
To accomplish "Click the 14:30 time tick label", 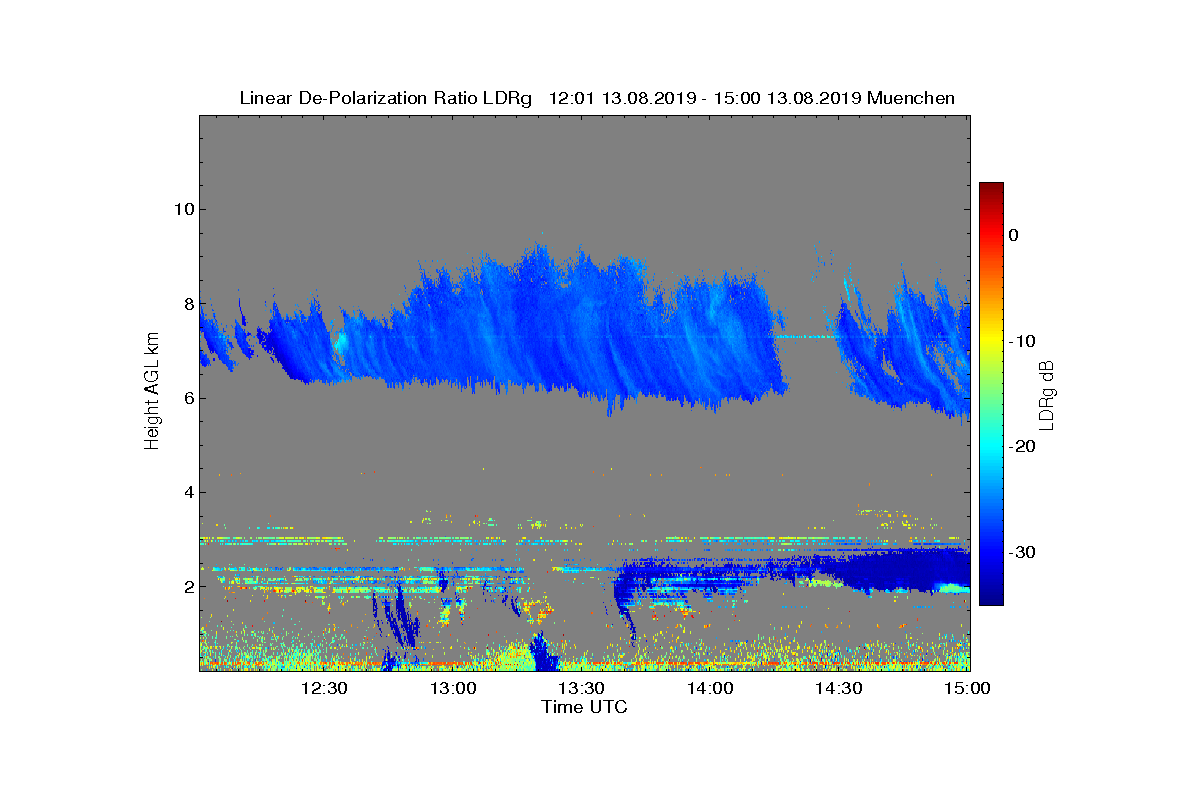I will [x=838, y=688].
